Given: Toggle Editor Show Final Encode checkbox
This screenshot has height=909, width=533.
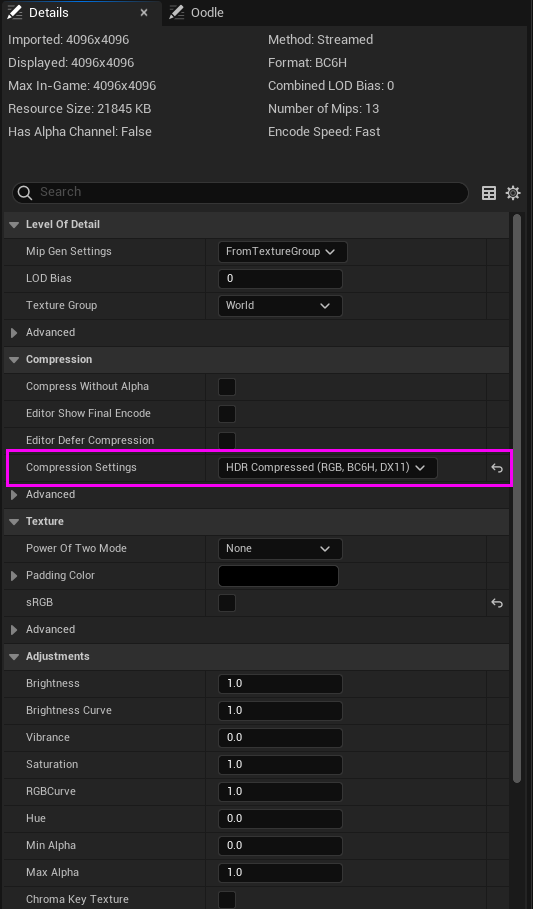Looking at the screenshot, I should [227, 414].
